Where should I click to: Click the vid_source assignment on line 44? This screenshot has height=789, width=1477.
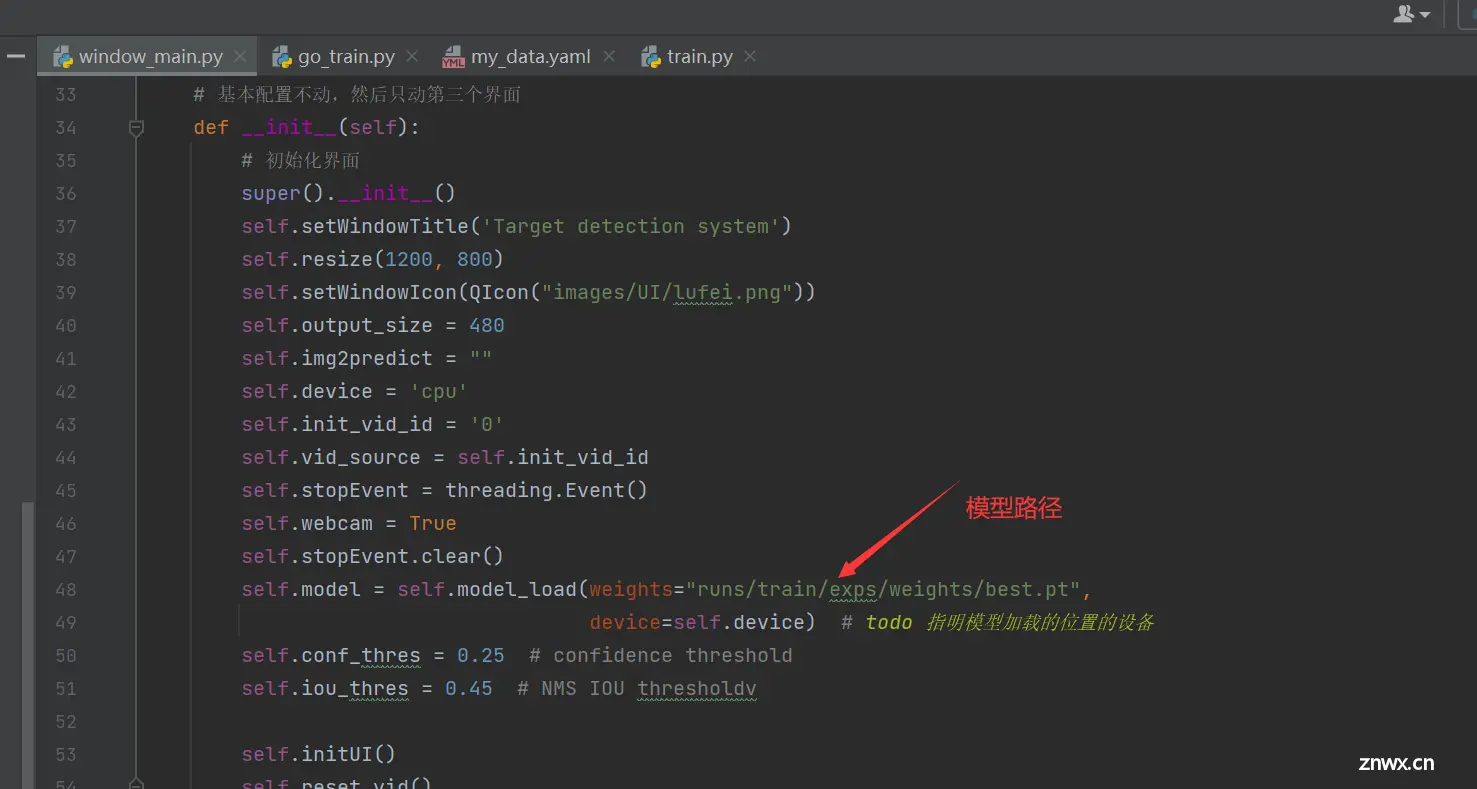[x=445, y=457]
